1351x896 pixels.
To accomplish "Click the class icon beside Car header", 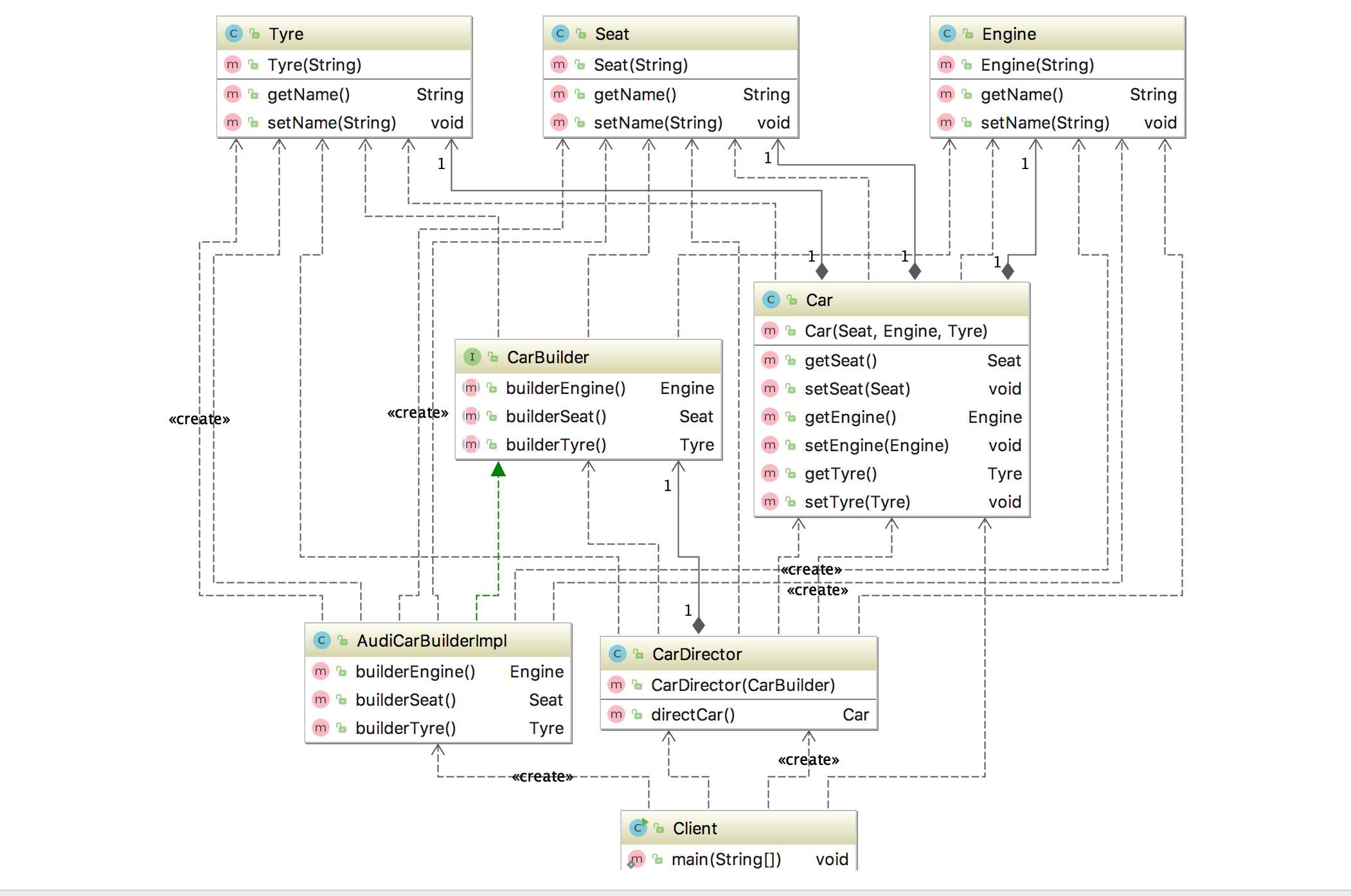I will pos(771,300).
